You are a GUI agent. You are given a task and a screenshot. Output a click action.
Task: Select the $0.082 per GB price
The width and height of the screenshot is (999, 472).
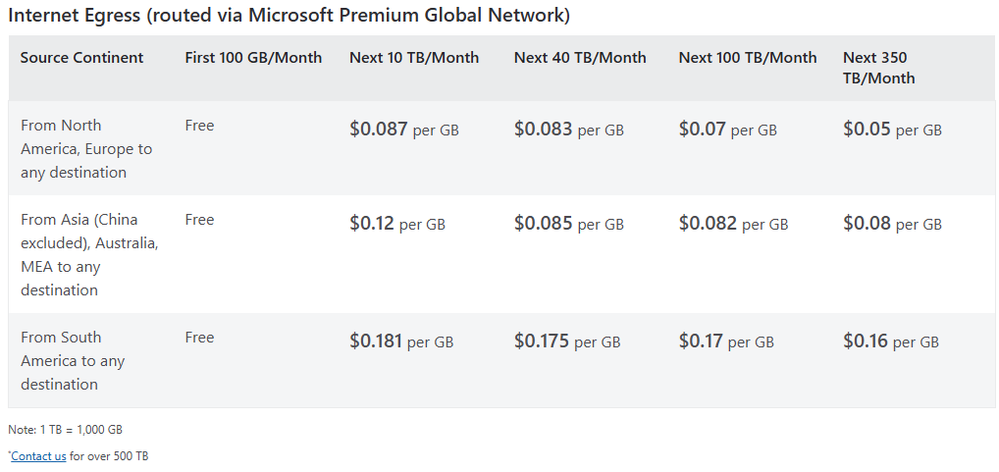pyautogui.click(x=733, y=224)
